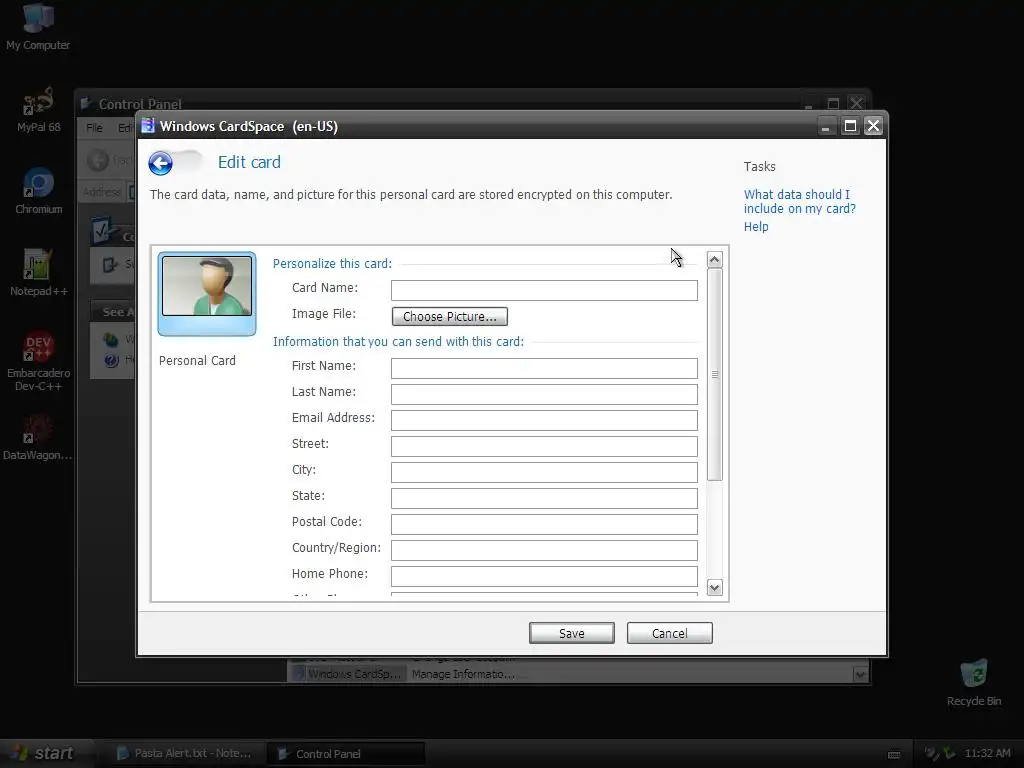1024x768 pixels.
Task: Select Notepad++ desktop shortcut
Action: click(39, 274)
